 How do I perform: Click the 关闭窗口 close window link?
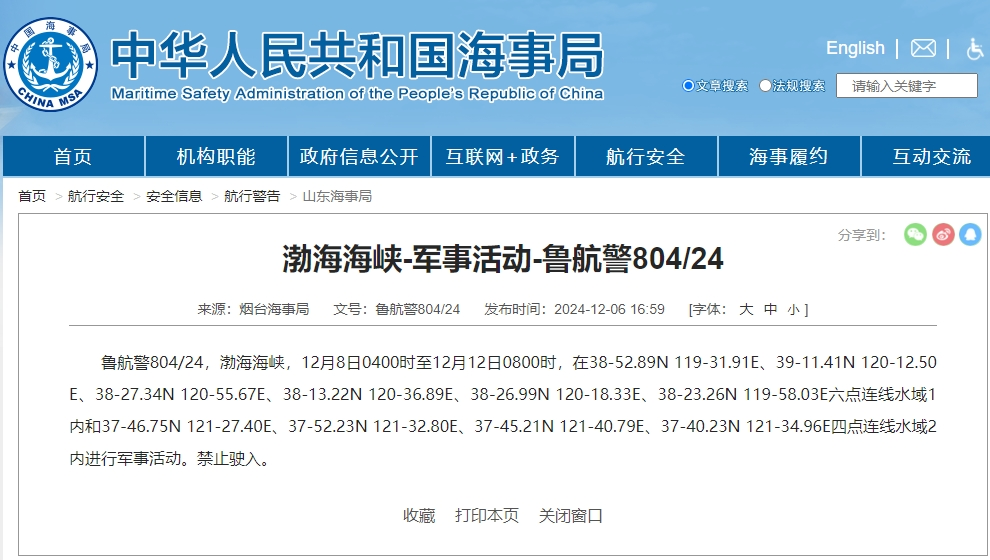tap(571, 516)
